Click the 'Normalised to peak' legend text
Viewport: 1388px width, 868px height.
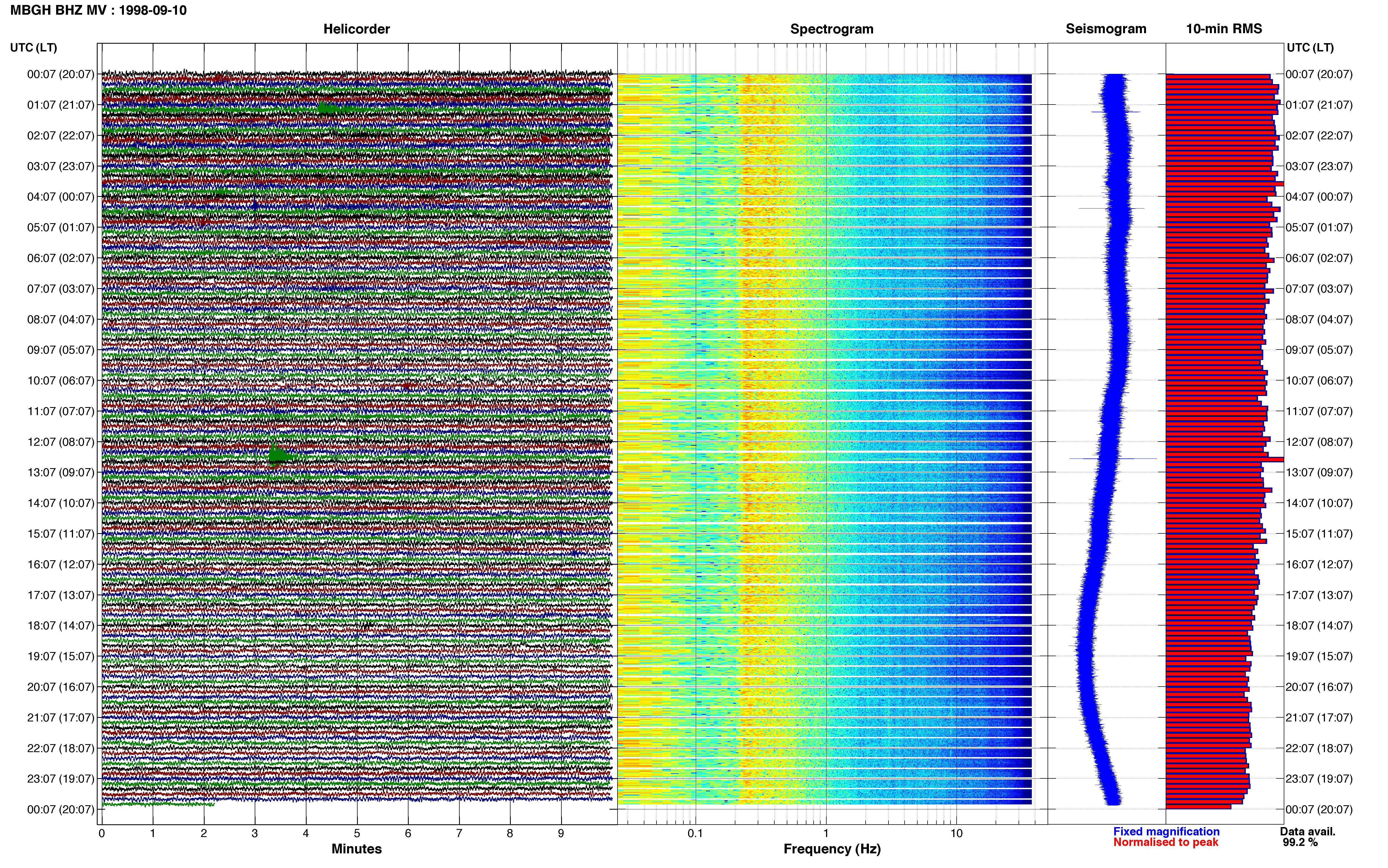(1165, 842)
